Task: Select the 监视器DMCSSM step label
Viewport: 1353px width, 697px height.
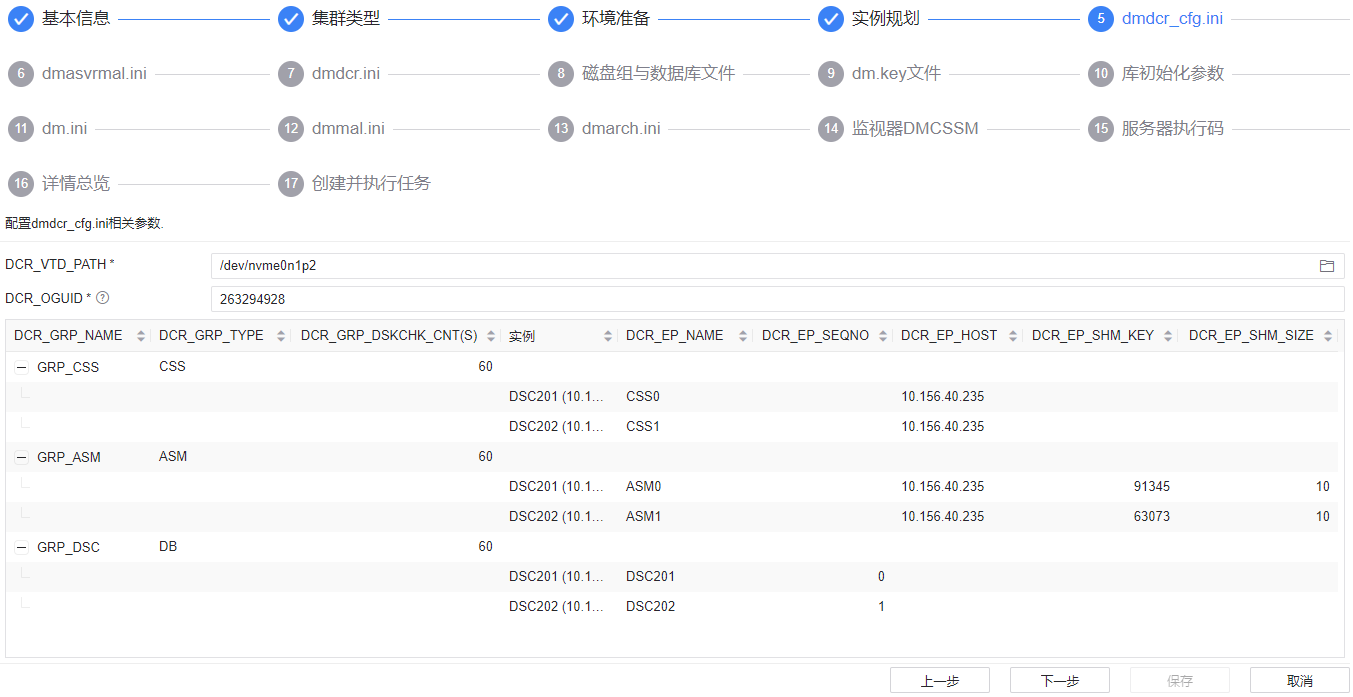Action: tap(915, 129)
